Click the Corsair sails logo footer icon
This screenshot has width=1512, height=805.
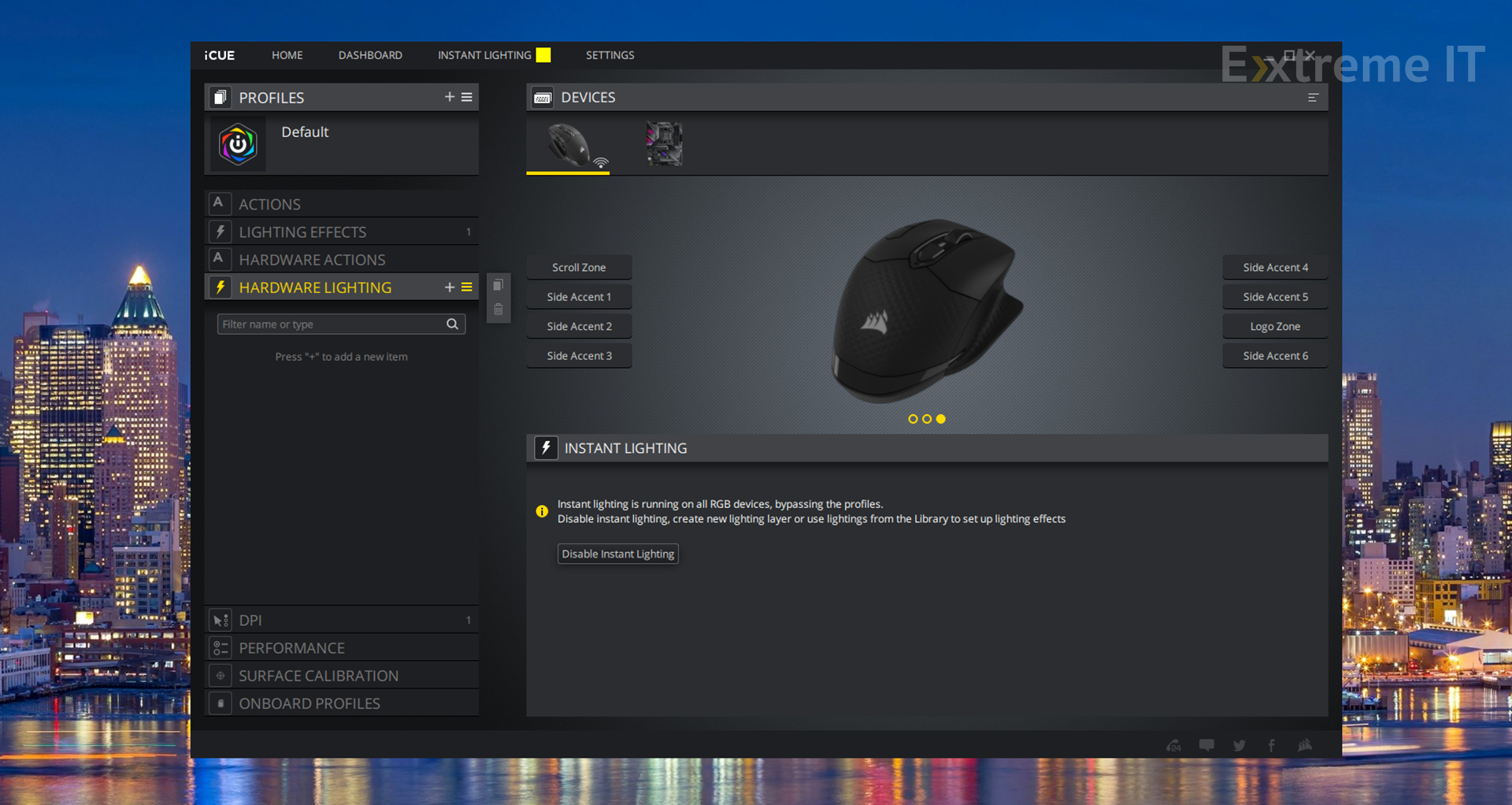(1305, 744)
